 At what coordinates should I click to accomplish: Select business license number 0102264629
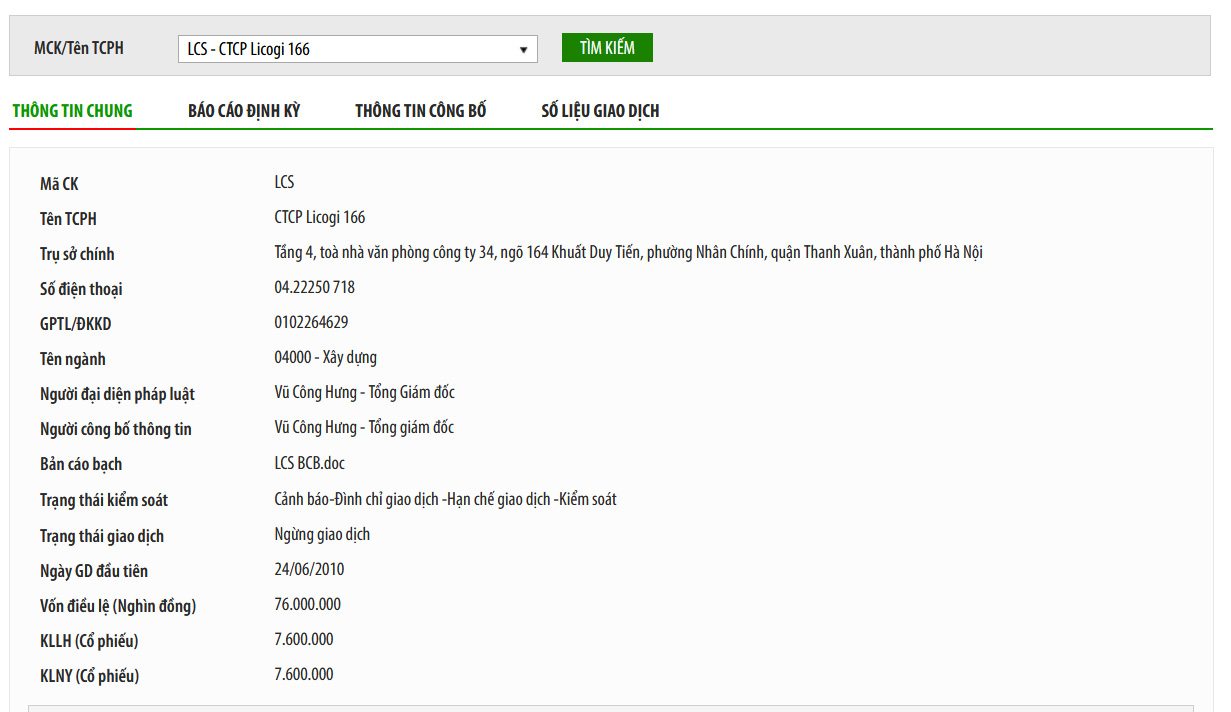coord(311,322)
